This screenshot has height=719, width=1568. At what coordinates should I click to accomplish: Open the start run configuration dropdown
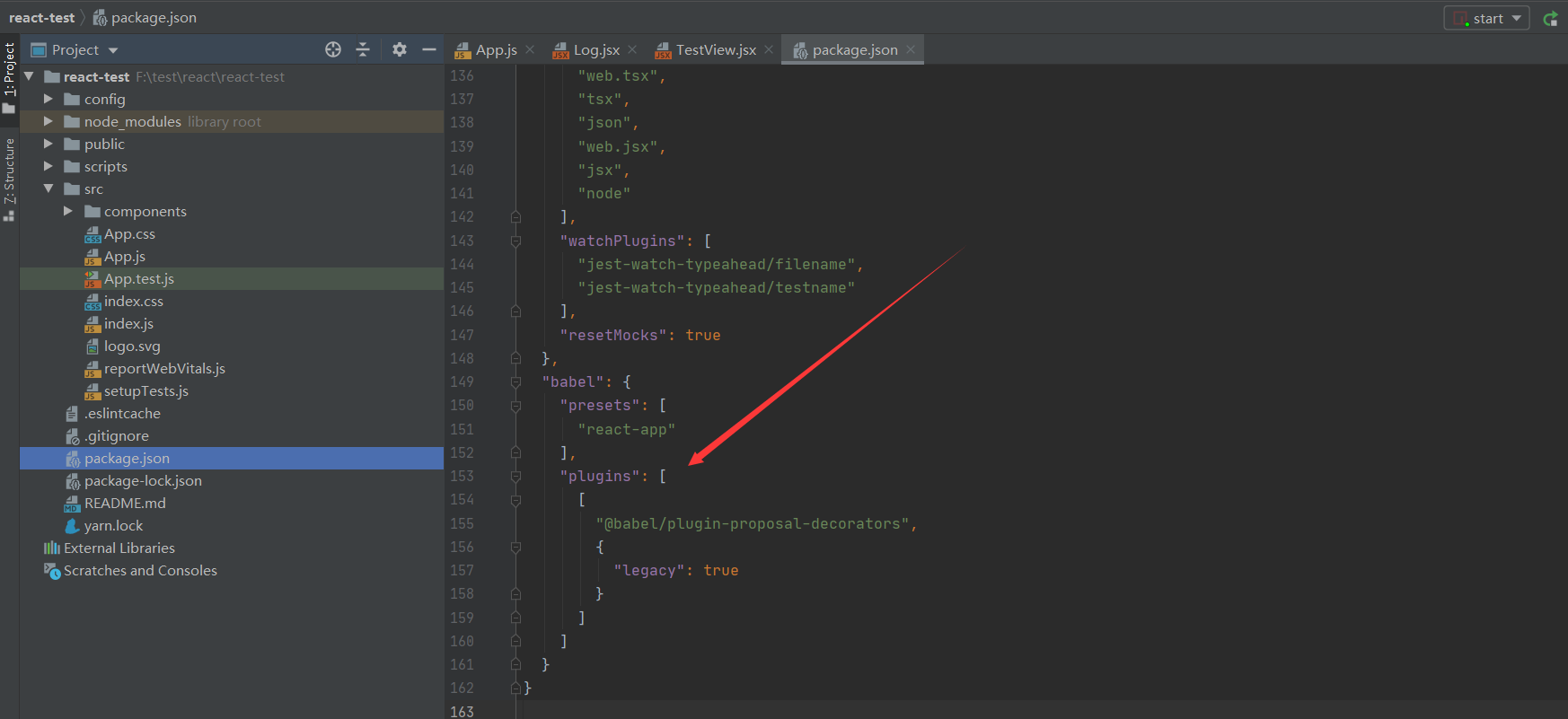tap(1486, 18)
